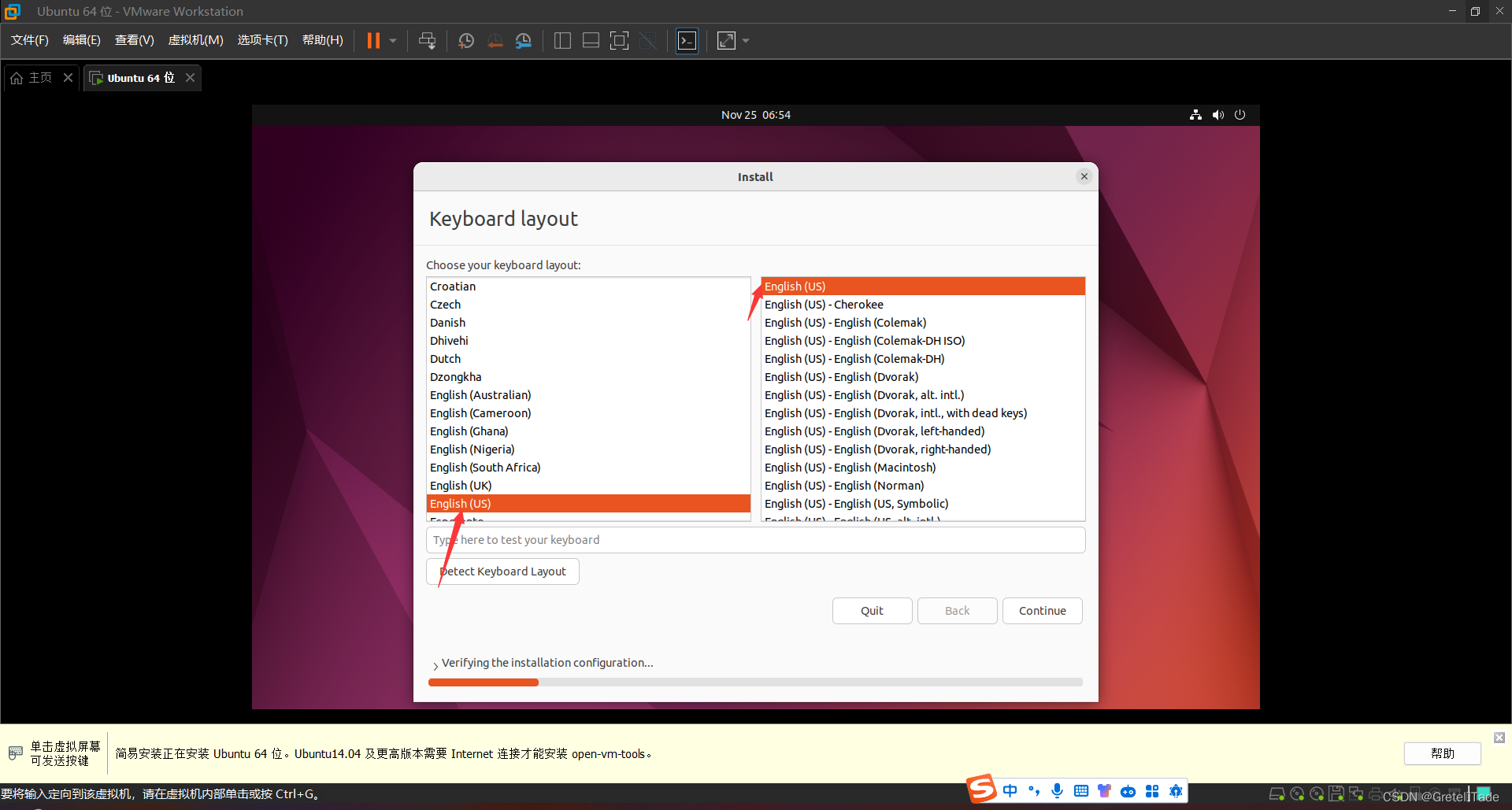This screenshot has width=1512, height=810.
Task: Choose the English (Macintosh) variant
Action: 923,468
